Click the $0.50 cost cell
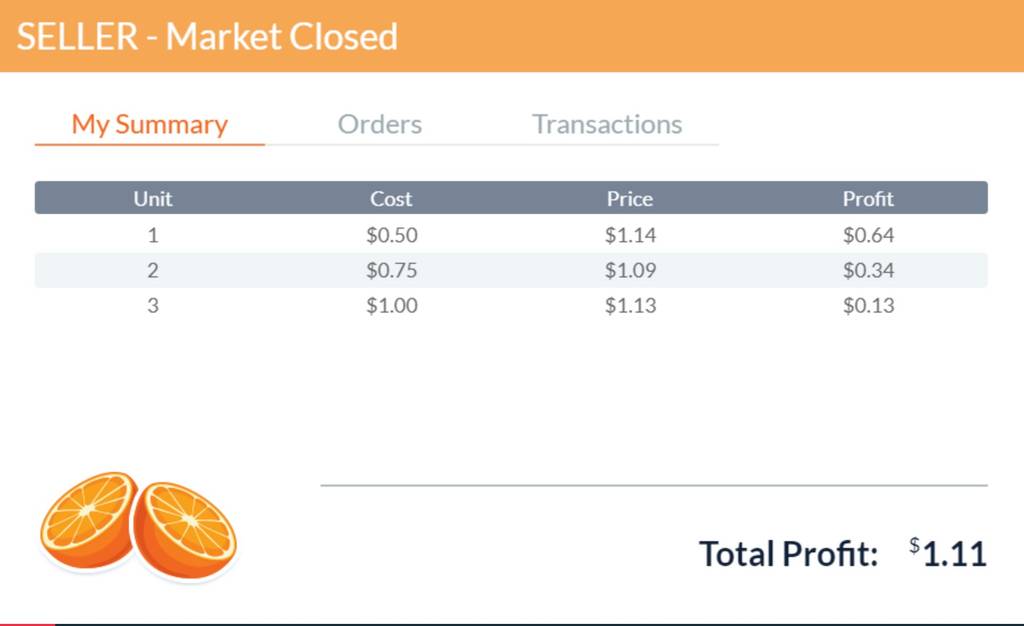 392,235
